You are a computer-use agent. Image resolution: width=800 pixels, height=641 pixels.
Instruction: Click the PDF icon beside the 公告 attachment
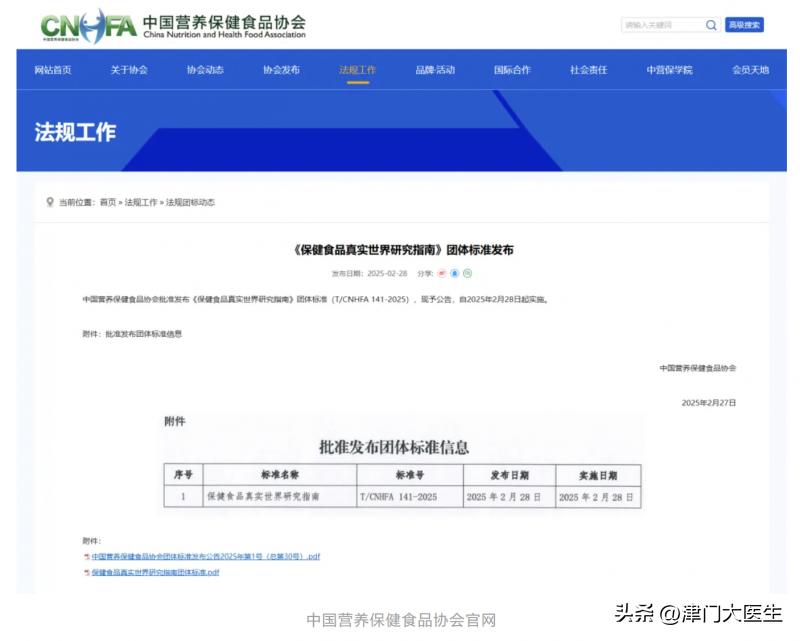(87, 556)
